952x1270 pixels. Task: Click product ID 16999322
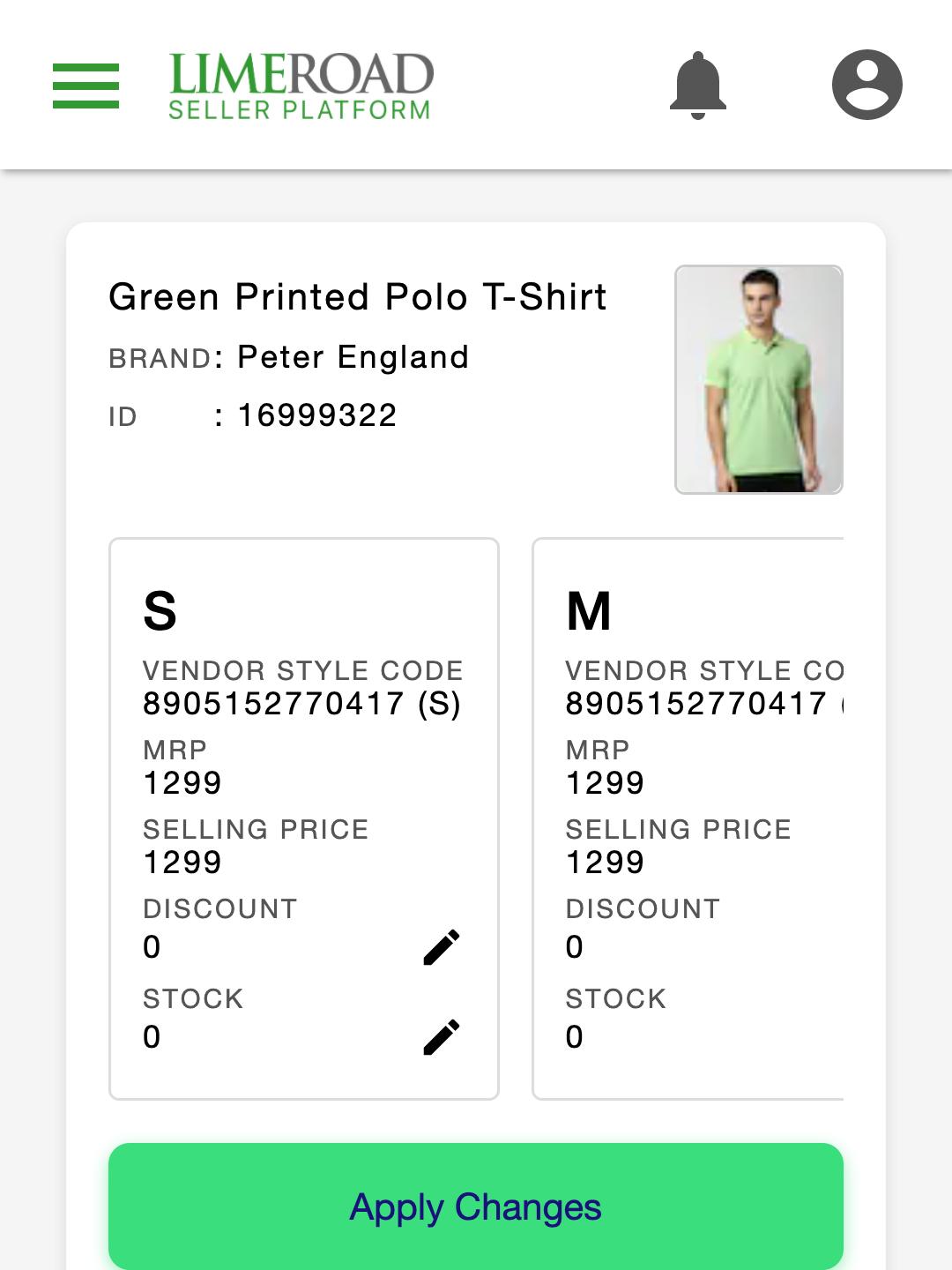[317, 415]
